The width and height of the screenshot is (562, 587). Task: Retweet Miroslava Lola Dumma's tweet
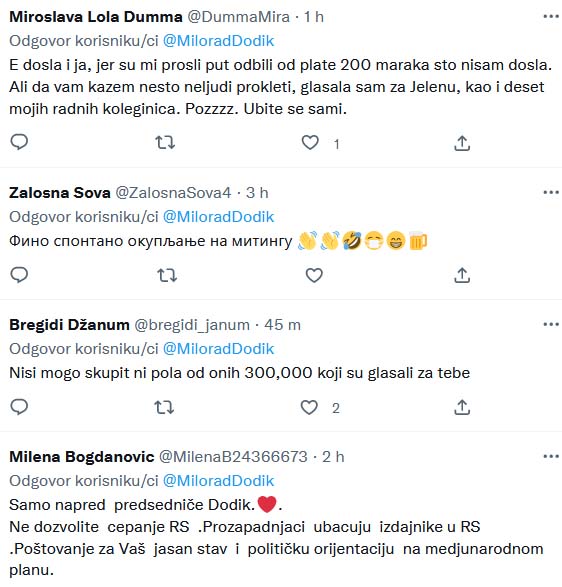pos(165,143)
